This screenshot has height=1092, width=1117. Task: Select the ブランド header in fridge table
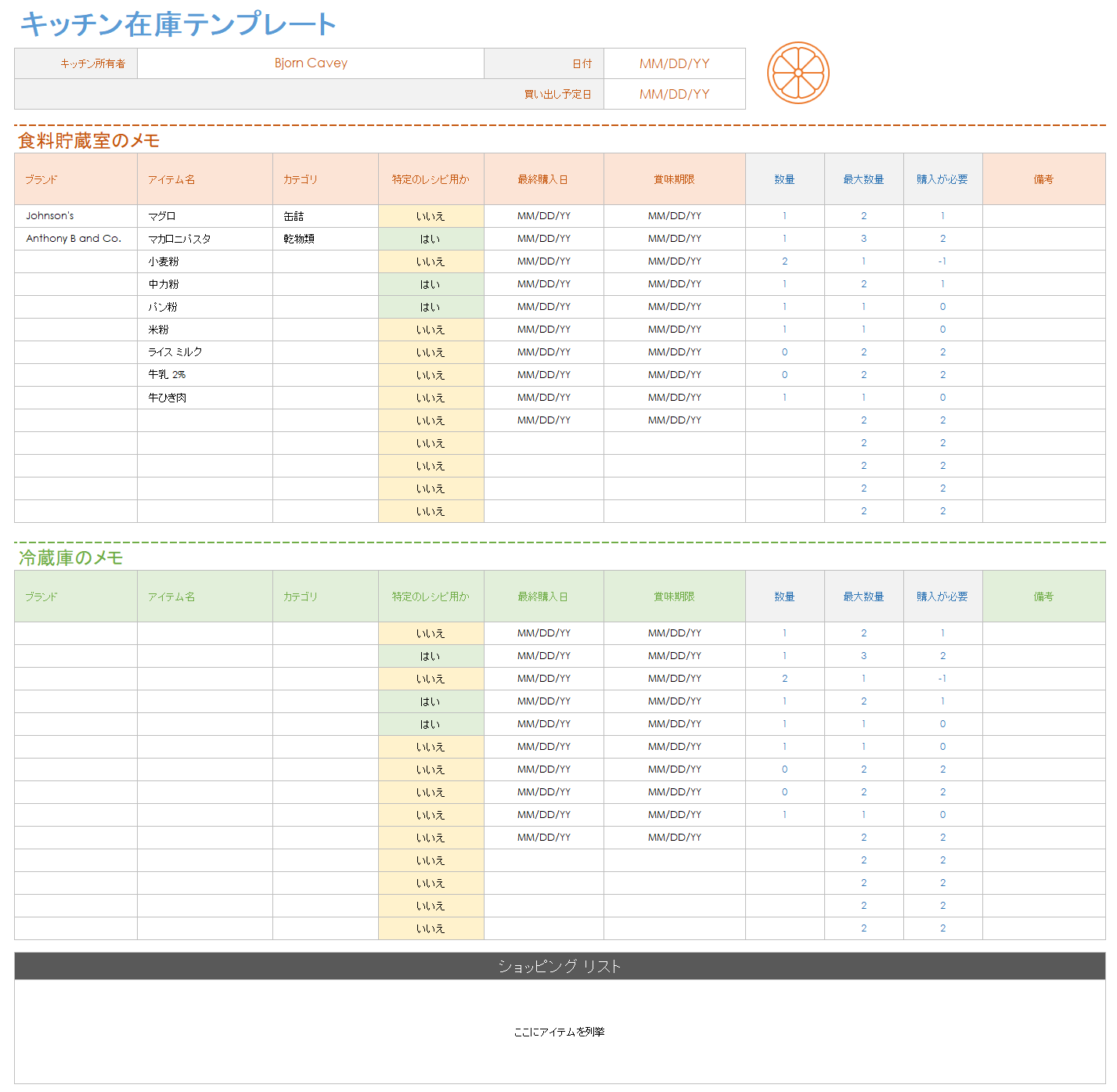coord(76,596)
